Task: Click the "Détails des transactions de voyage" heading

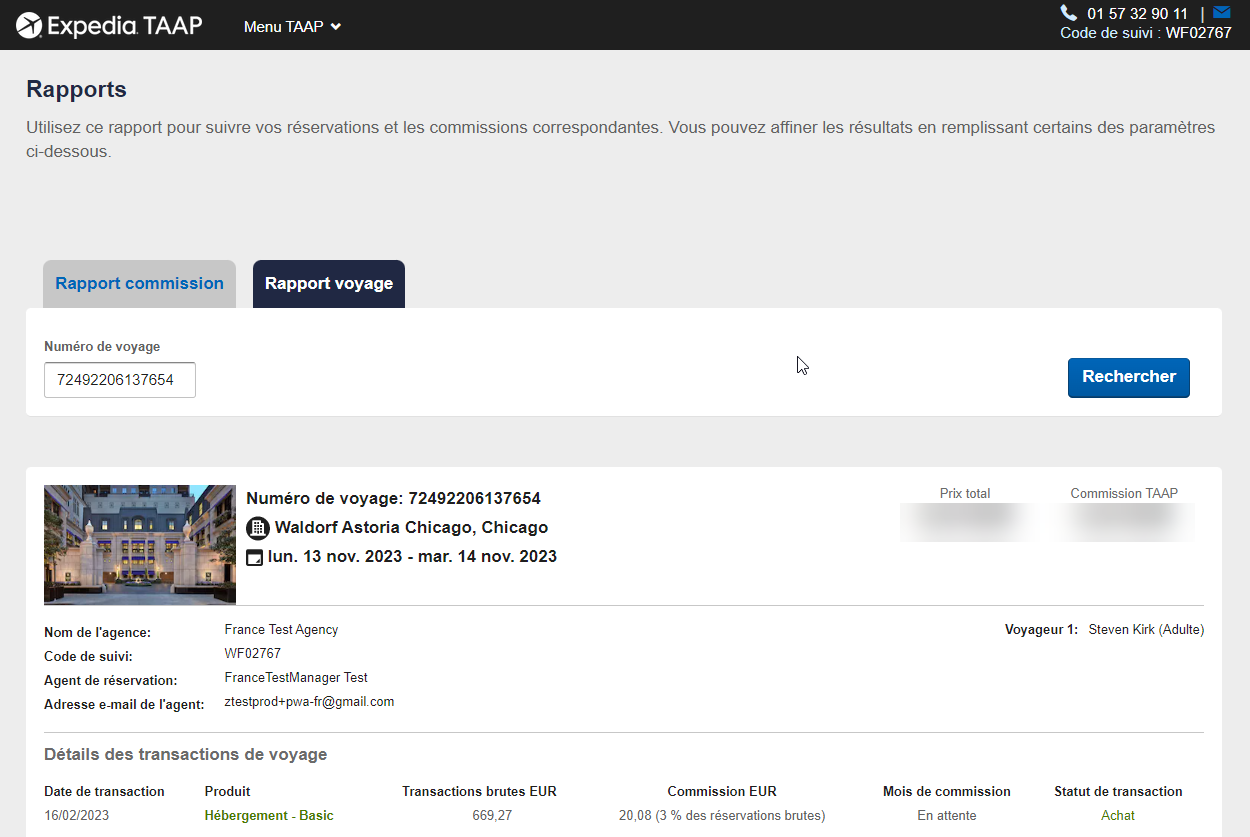Action: pyautogui.click(x=185, y=755)
